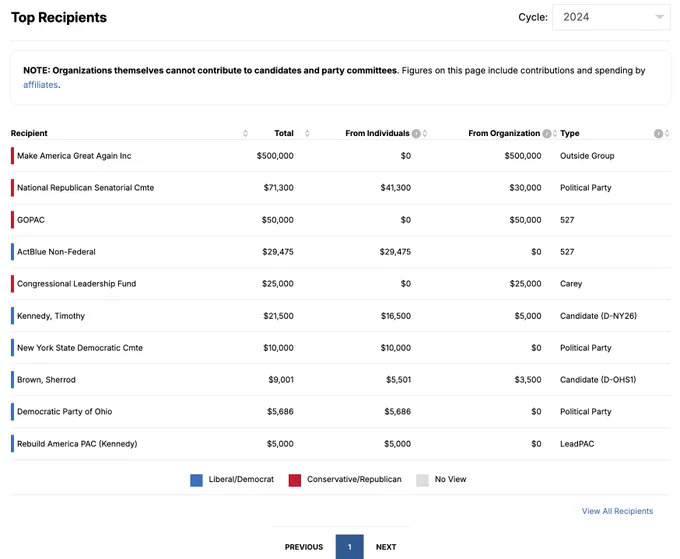This screenshot has height=559, width=680.
Task: Click the From Individuals column header
Action: point(377,133)
